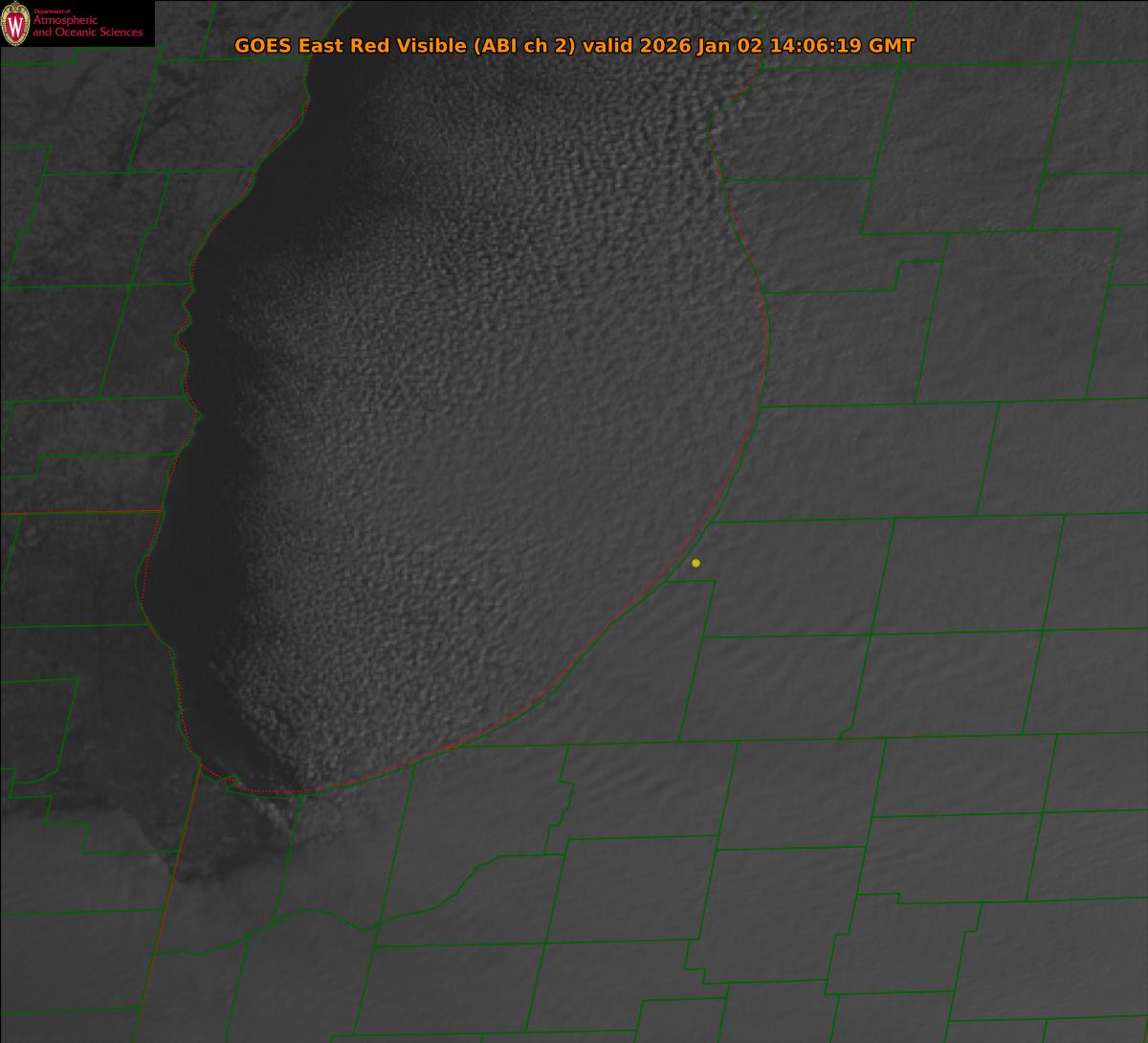
Task: Click the '14:06:19 GMT' timestamp text
Action: 842,46
